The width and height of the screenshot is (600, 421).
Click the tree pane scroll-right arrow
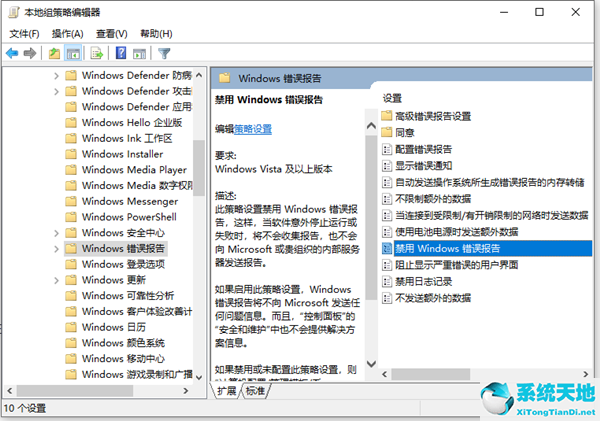tap(186, 391)
